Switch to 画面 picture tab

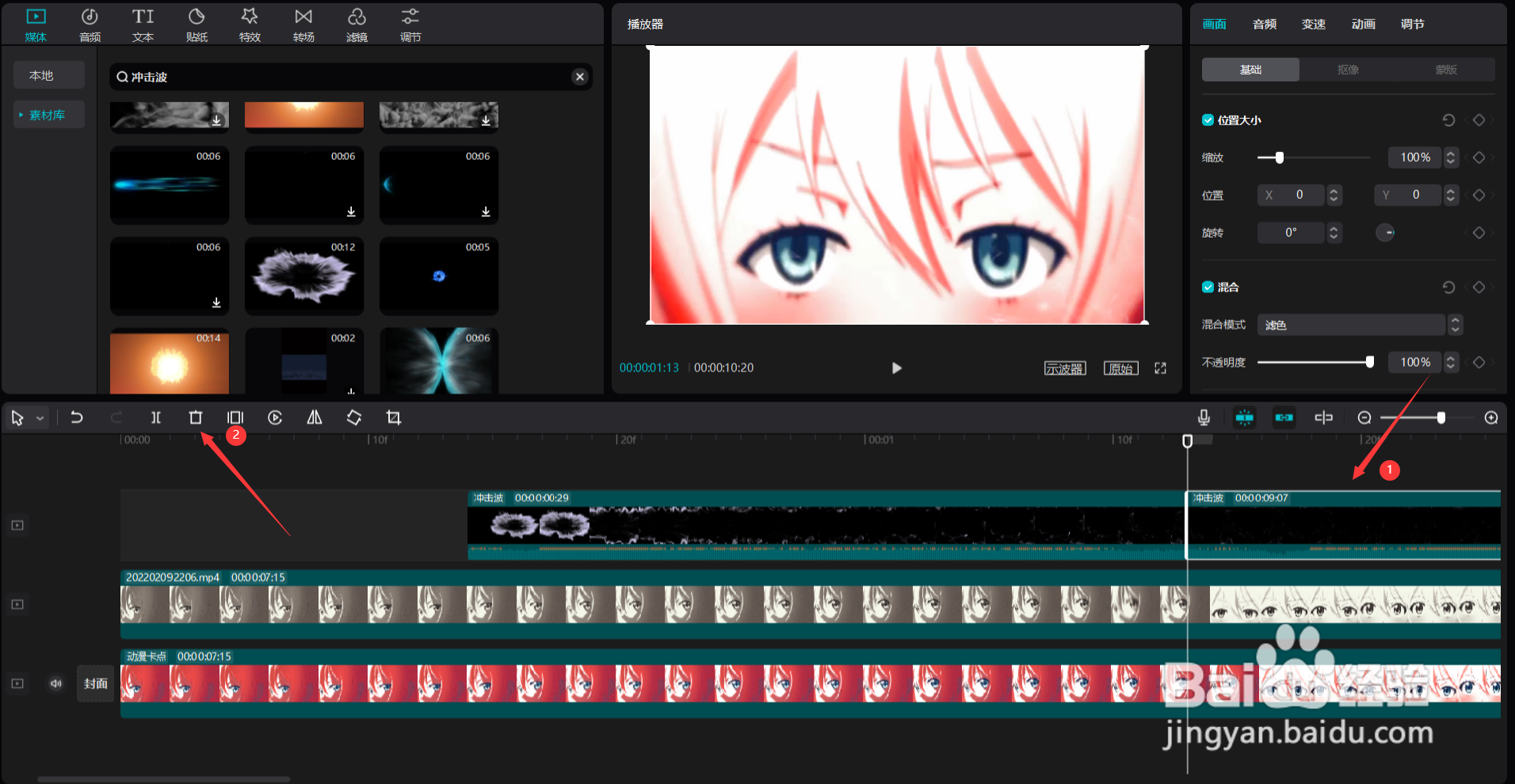coord(1215,25)
